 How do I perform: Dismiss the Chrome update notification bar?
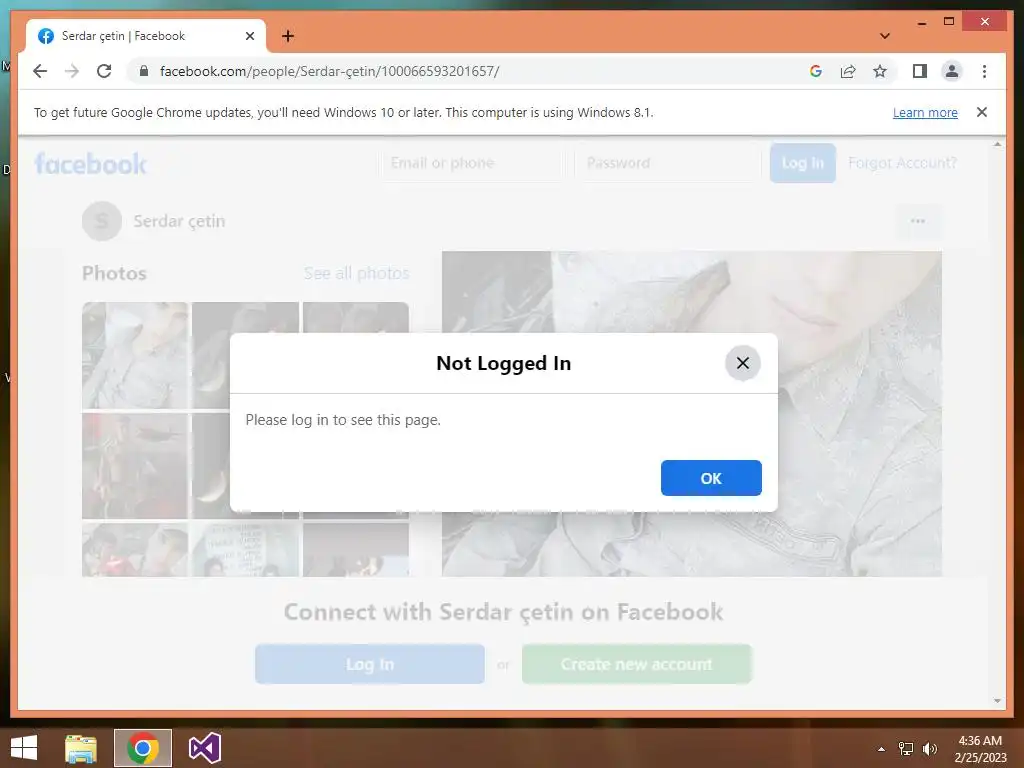tap(982, 112)
